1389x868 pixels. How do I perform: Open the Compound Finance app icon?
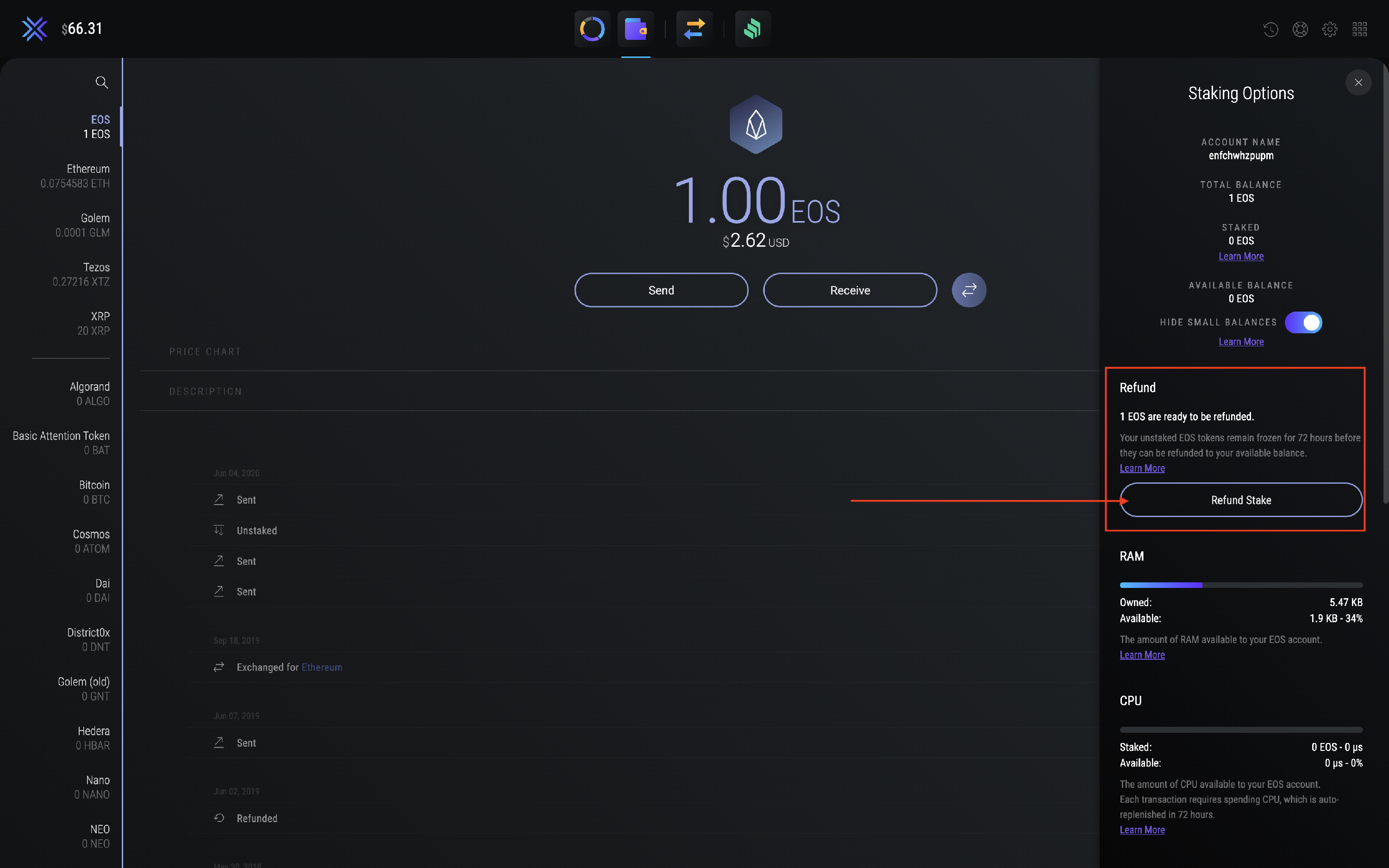click(x=752, y=29)
